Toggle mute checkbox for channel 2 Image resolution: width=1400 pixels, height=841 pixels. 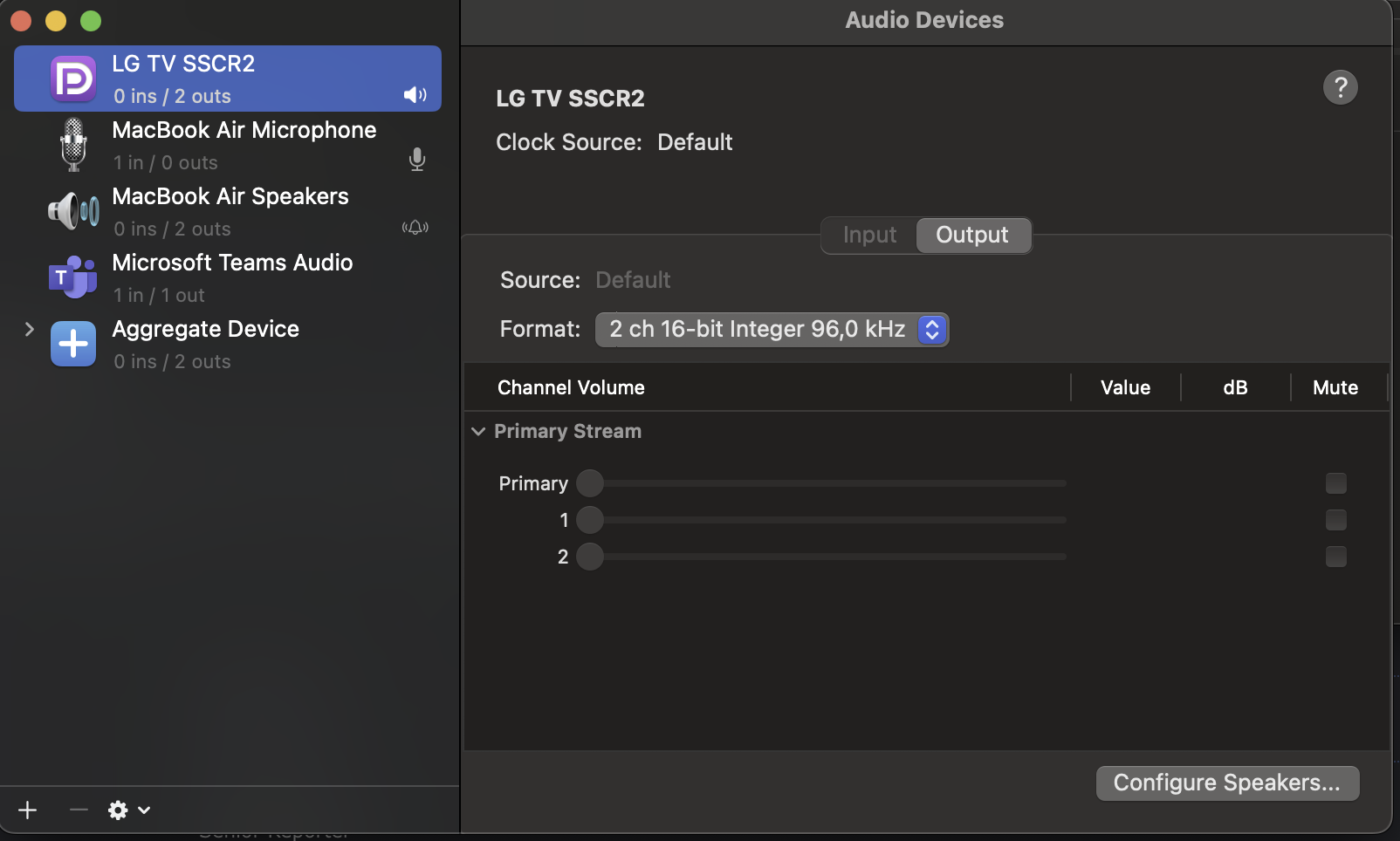[x=1335, y=557]
